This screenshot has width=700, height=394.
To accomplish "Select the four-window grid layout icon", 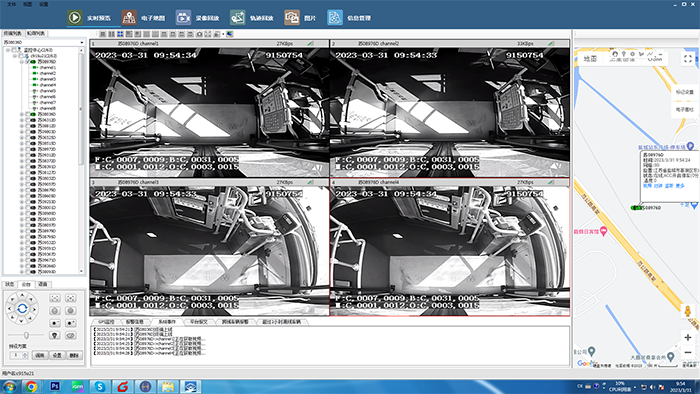I will [x=120, y=34].
